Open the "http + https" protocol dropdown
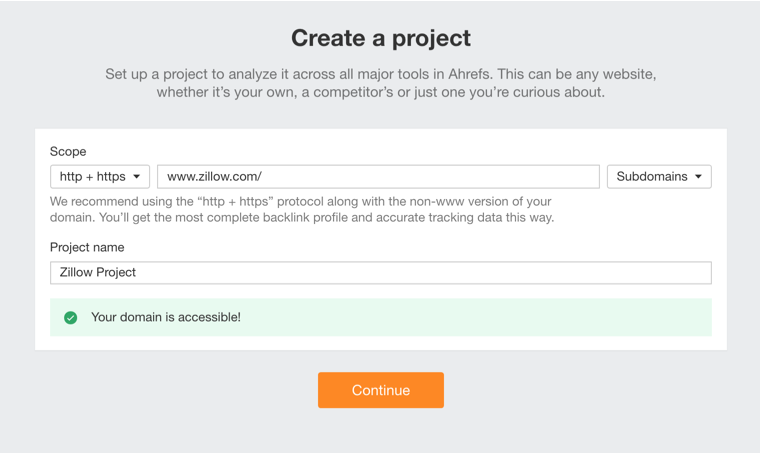The height and width of the screenshot is (453, 760). [x=100, y=176]
